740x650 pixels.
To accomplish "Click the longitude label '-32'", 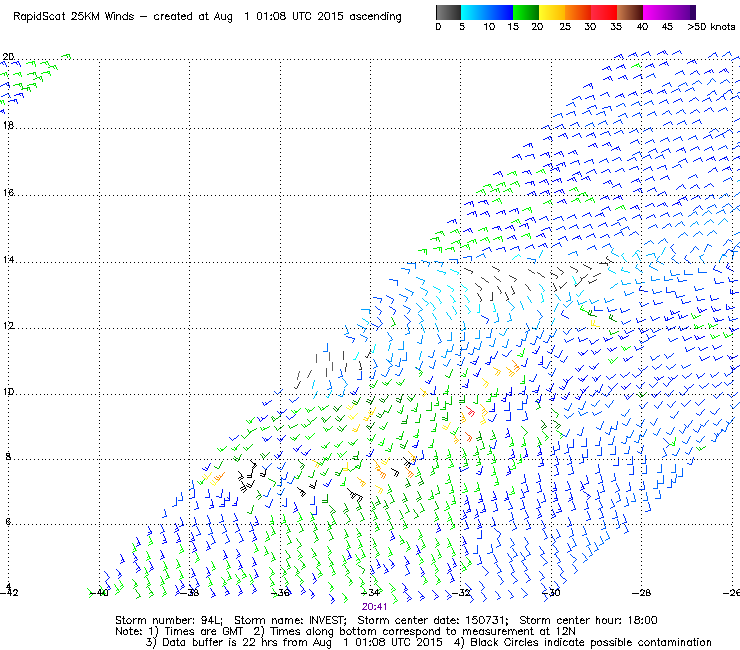I will pos(461,592).
